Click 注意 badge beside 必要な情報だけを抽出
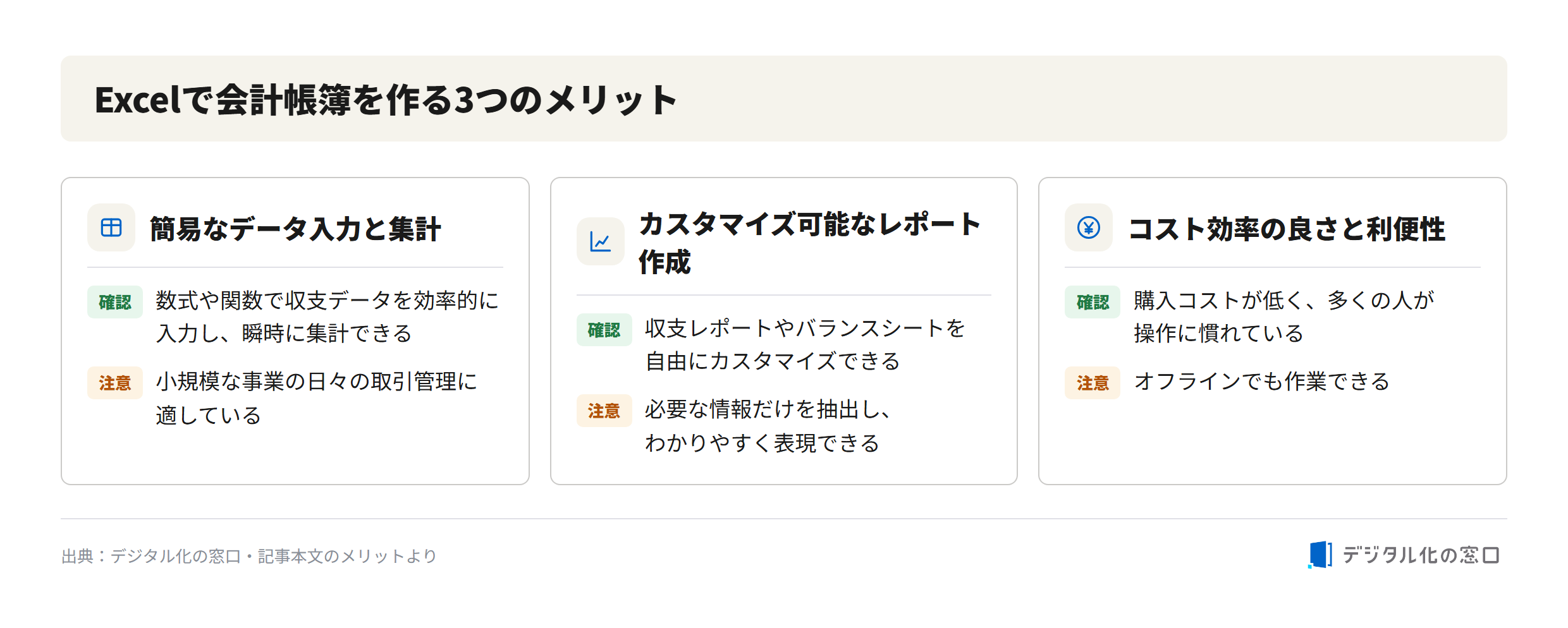Image resolution: width=1568 pixels, height=628 pixels. (604, 411)
